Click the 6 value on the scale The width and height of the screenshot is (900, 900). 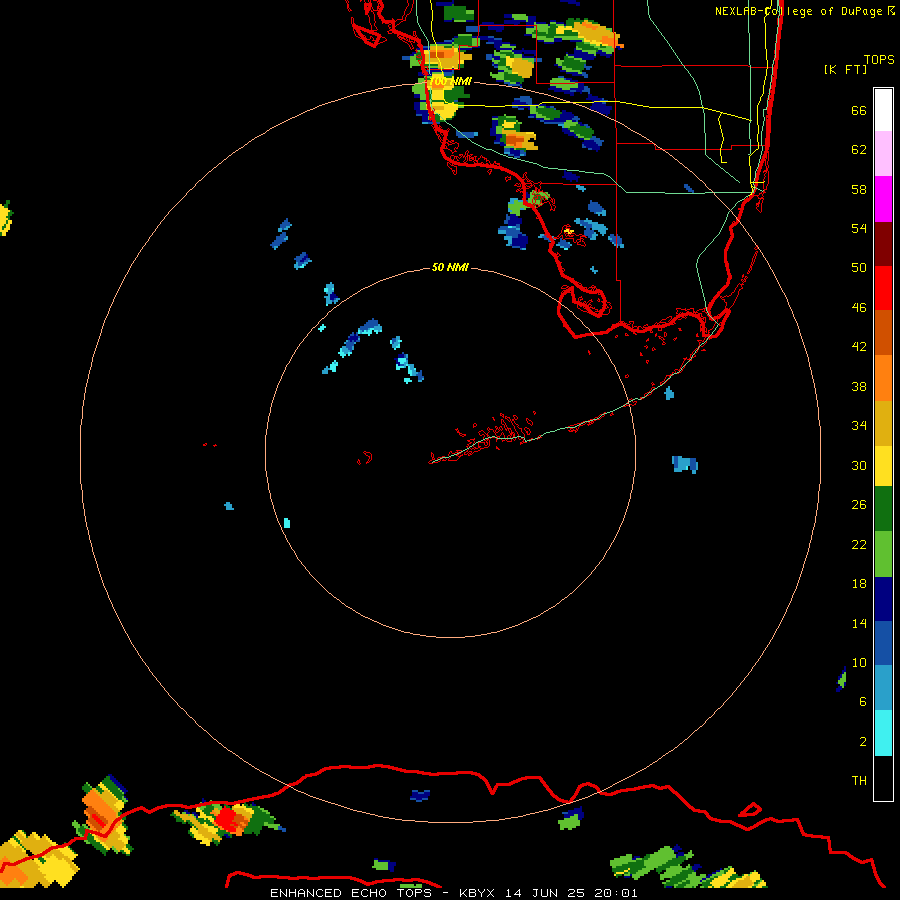(863, 702)
